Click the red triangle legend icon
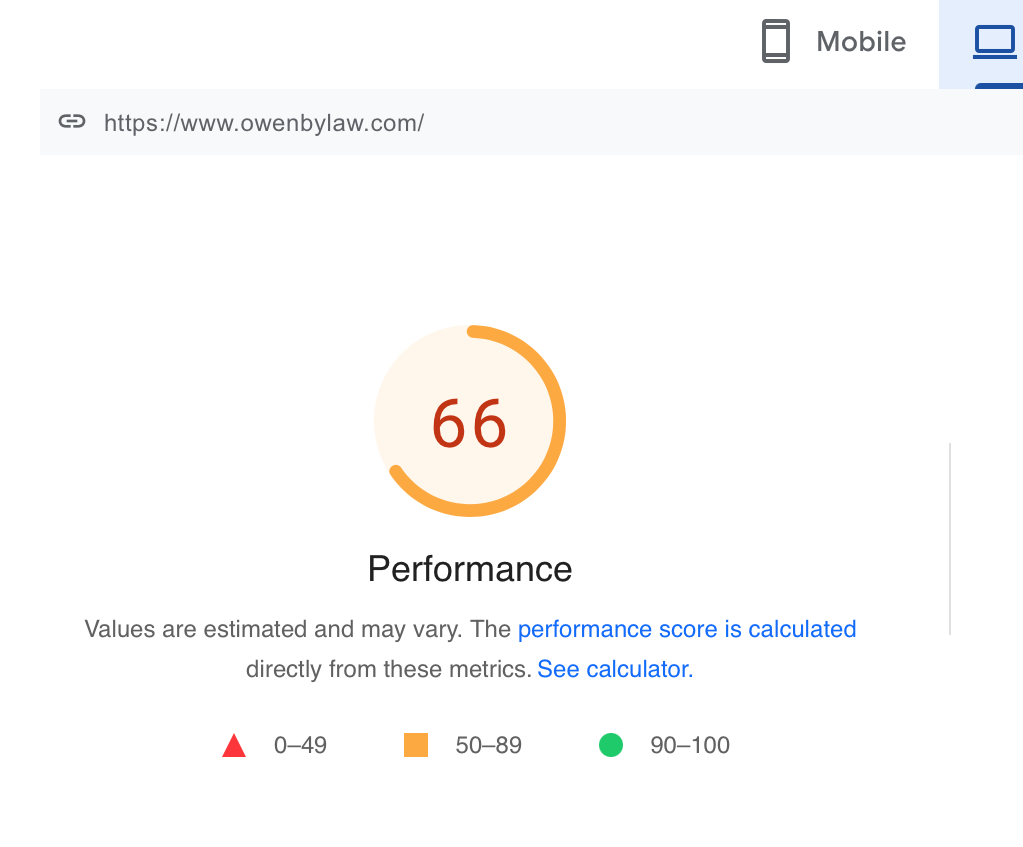The width and height of the screenshot is (1023, 847). 234,745
